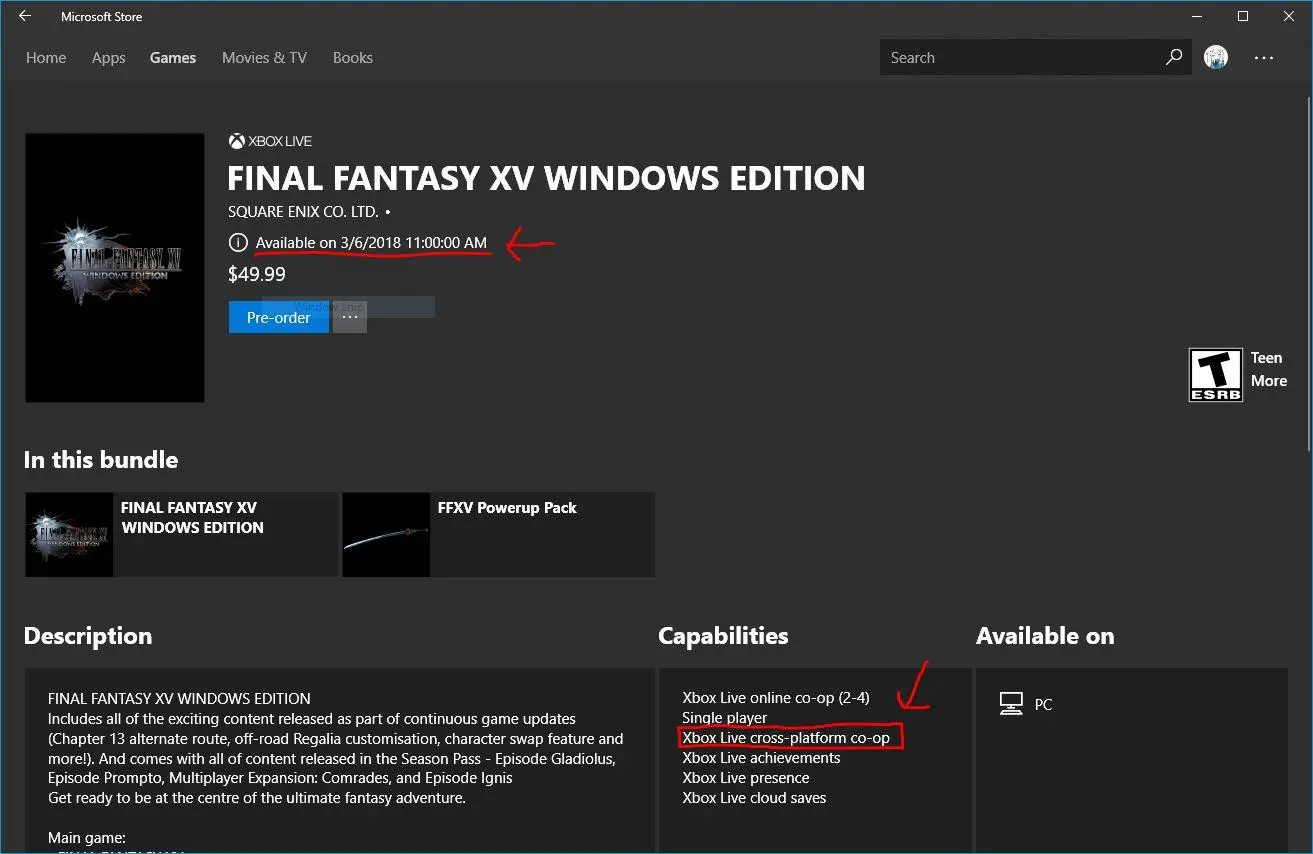The image size is (1313, 854).
Task: Click the Teen rating label
Action: (x=1266, y=358)
